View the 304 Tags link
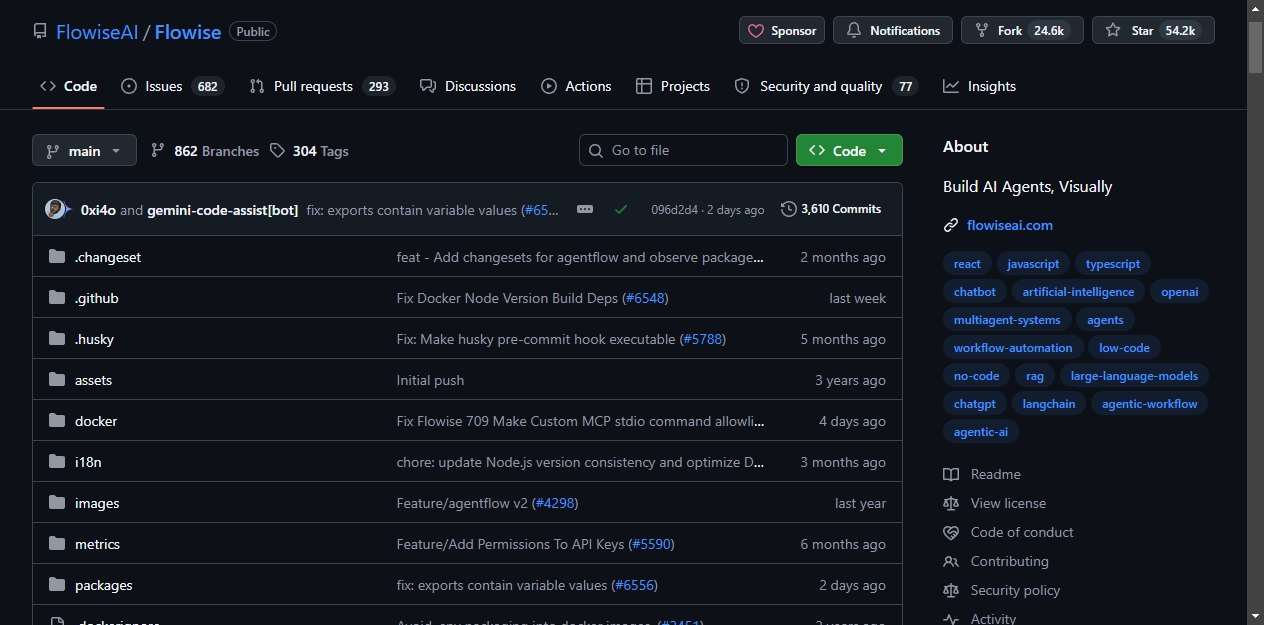Screen dimensions: 1264x625 [x=309, y=151]
